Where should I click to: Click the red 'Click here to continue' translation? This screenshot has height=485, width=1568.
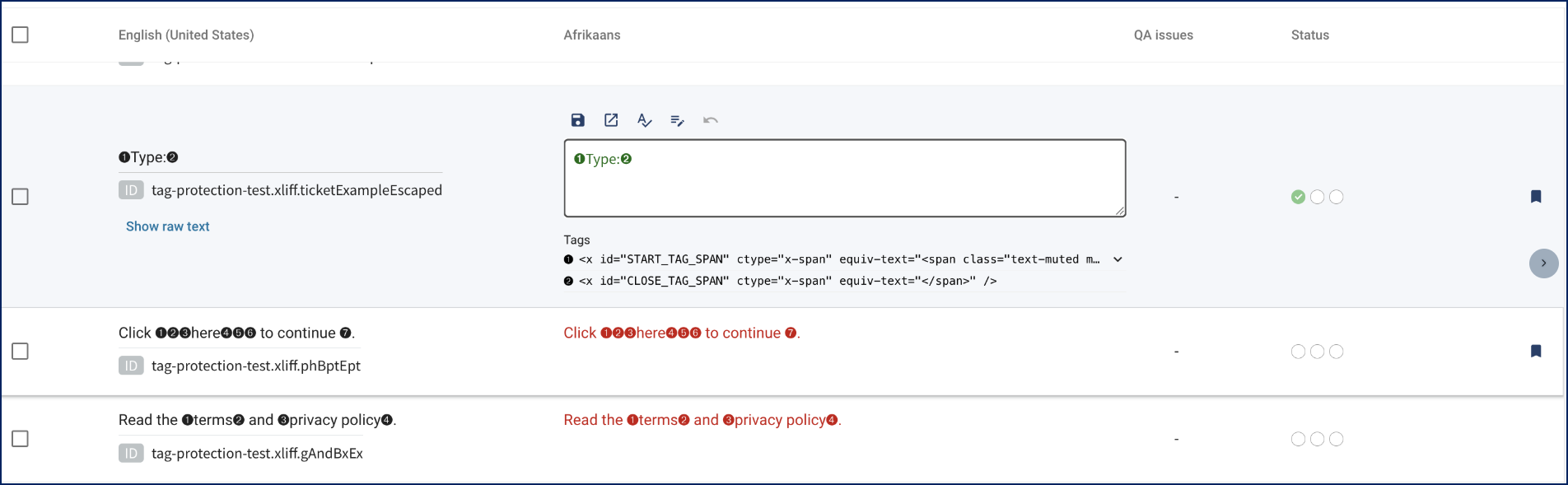(x=682, y=333)
